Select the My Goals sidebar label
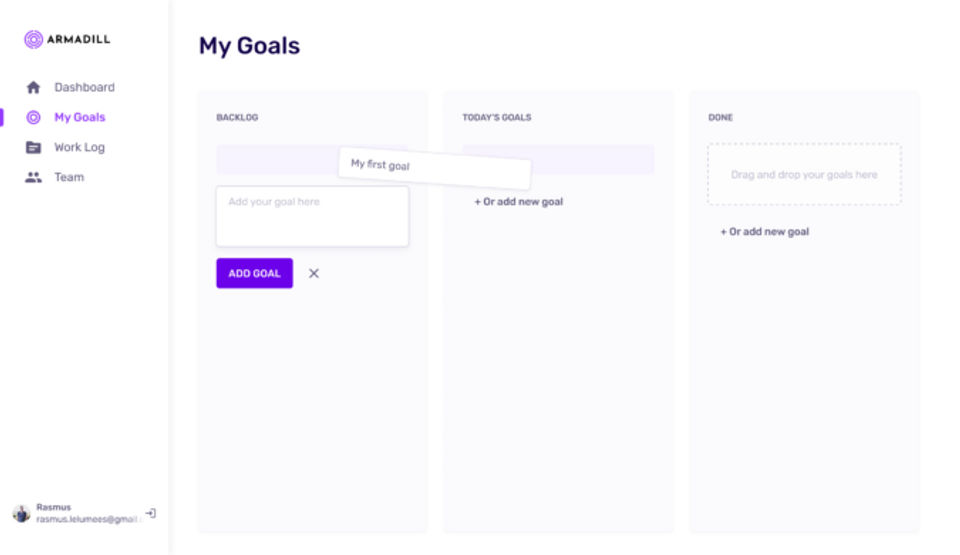This screenshot has height=555, width=960. (79, 118)
